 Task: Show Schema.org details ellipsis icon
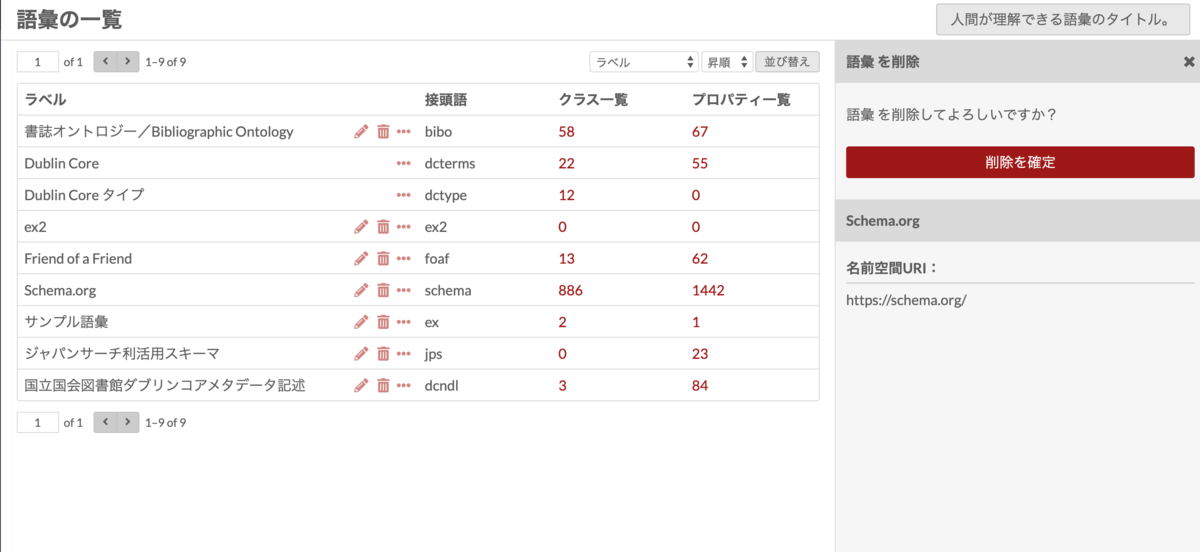(x=404, y=290)
